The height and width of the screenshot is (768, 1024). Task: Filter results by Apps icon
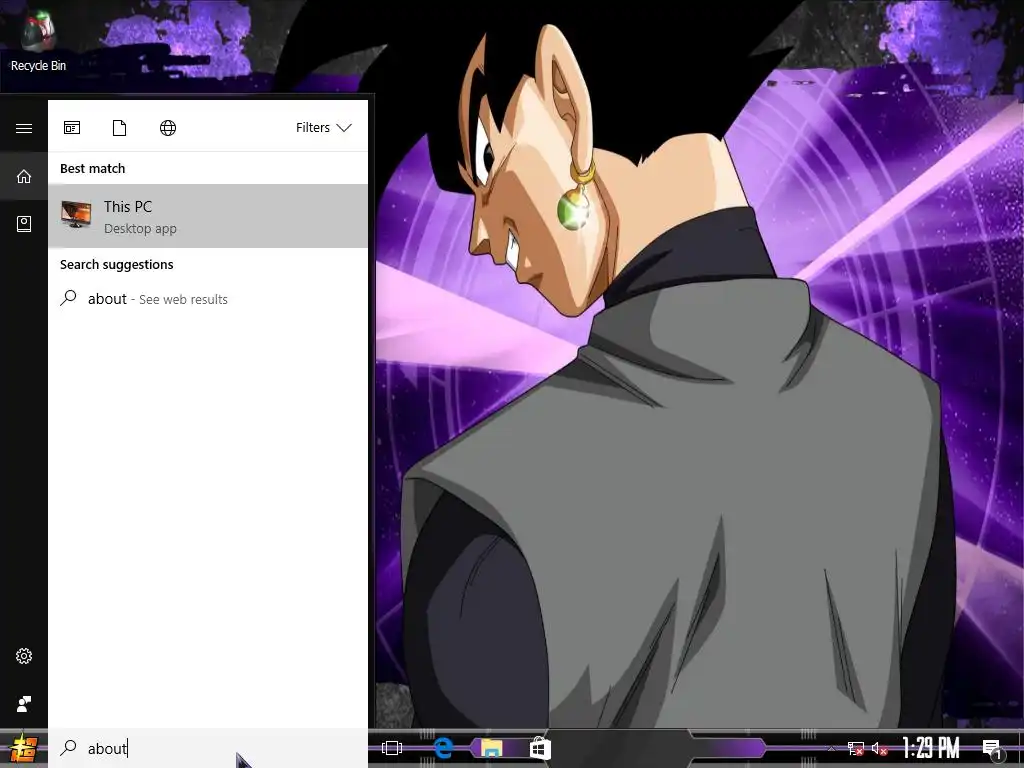click(72, 127)
